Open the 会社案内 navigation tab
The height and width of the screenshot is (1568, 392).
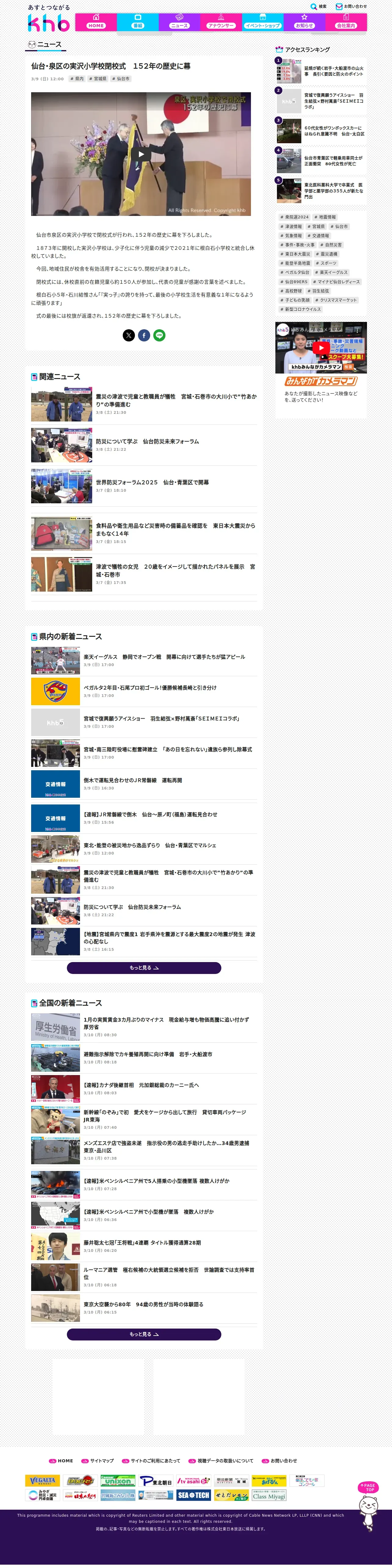coord(346,22)
